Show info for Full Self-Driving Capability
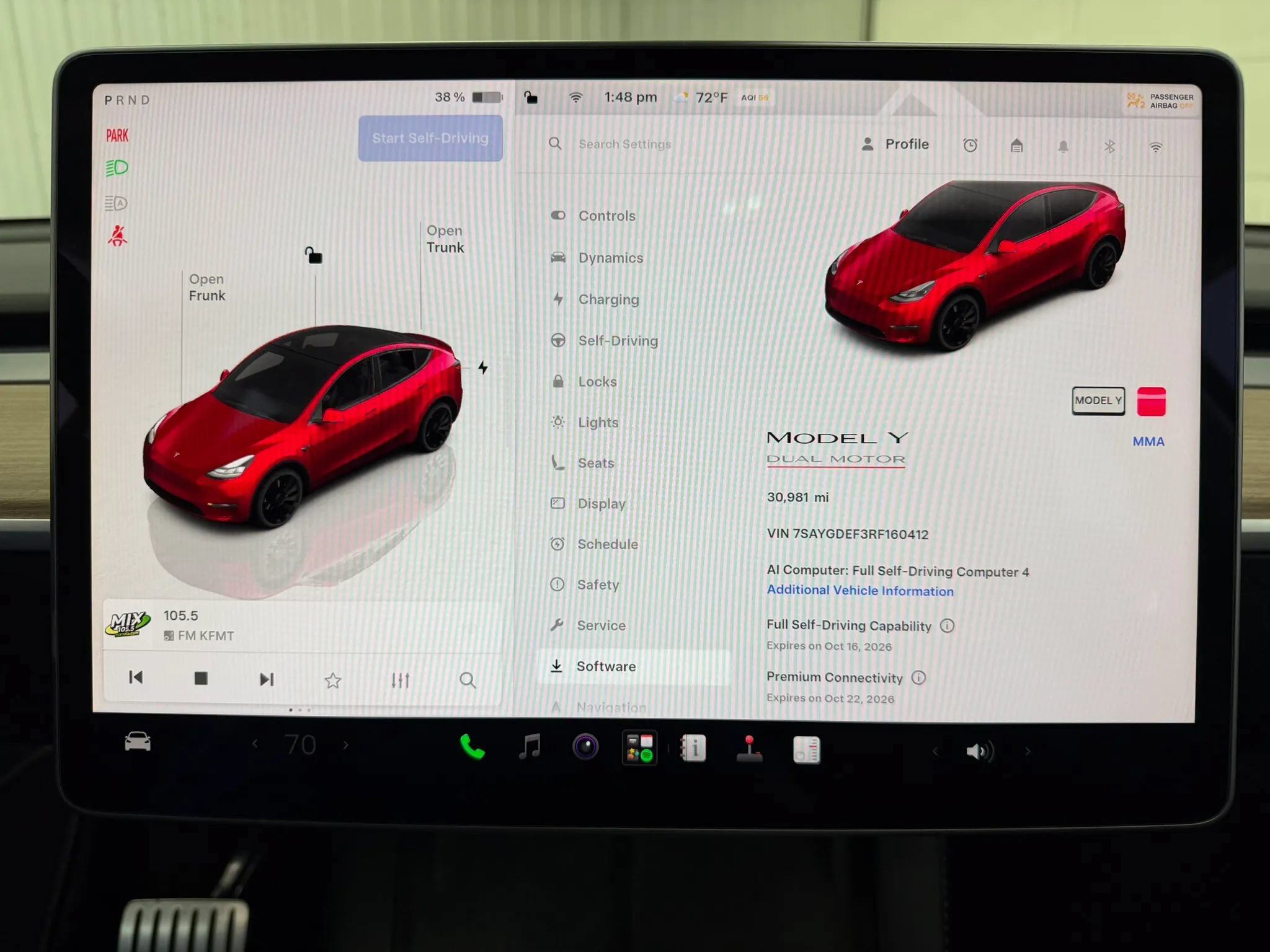Screen dimensions: 1270x952 pos(947,625)
